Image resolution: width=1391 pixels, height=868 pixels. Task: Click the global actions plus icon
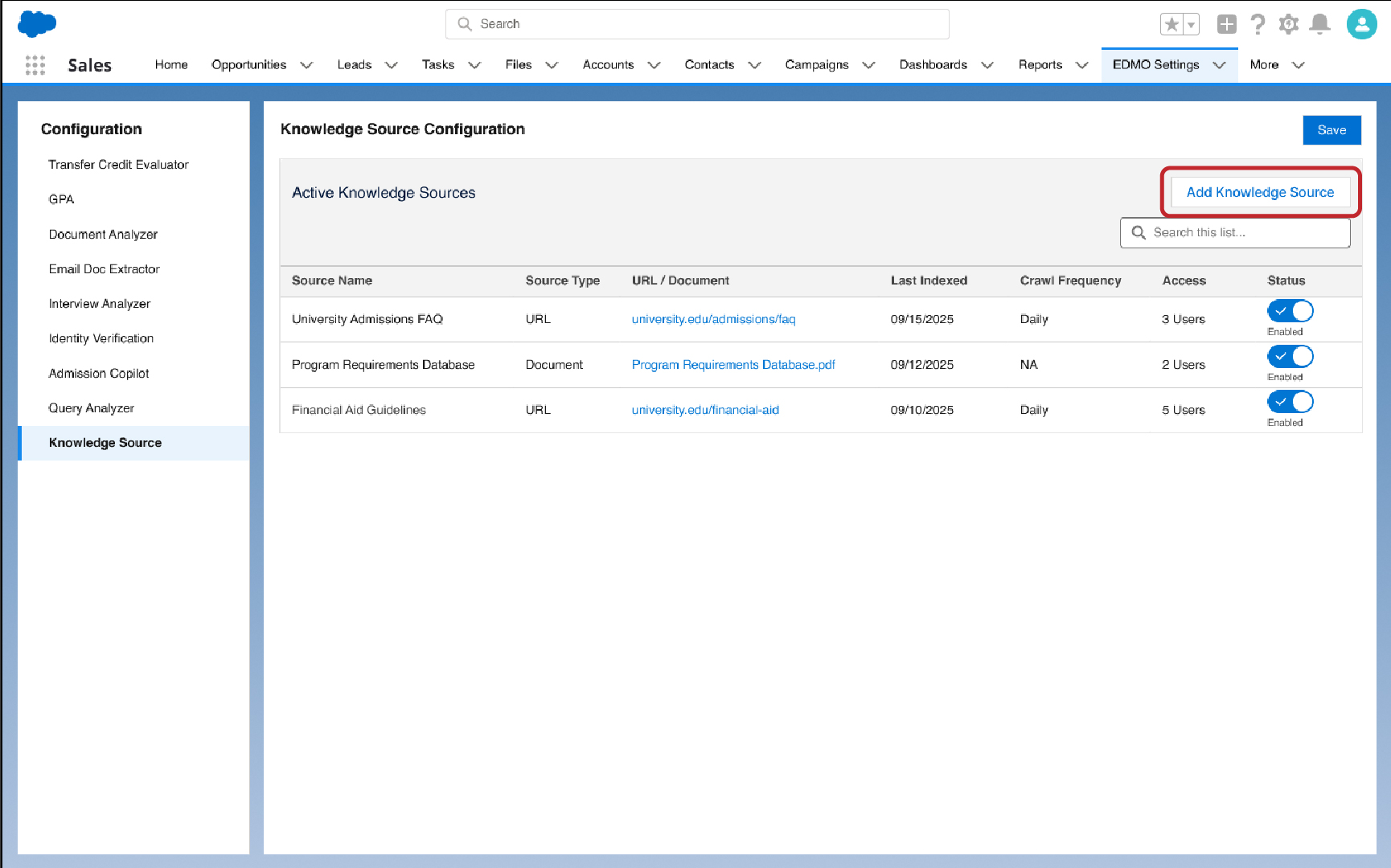[1227, 24]
